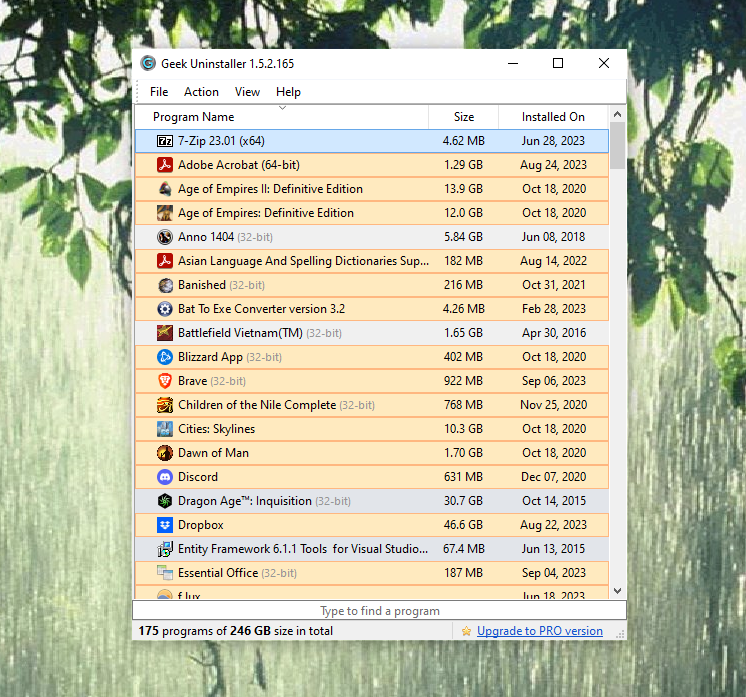Click Discord install date Dec 07, 2020

(x=553, y=477)
